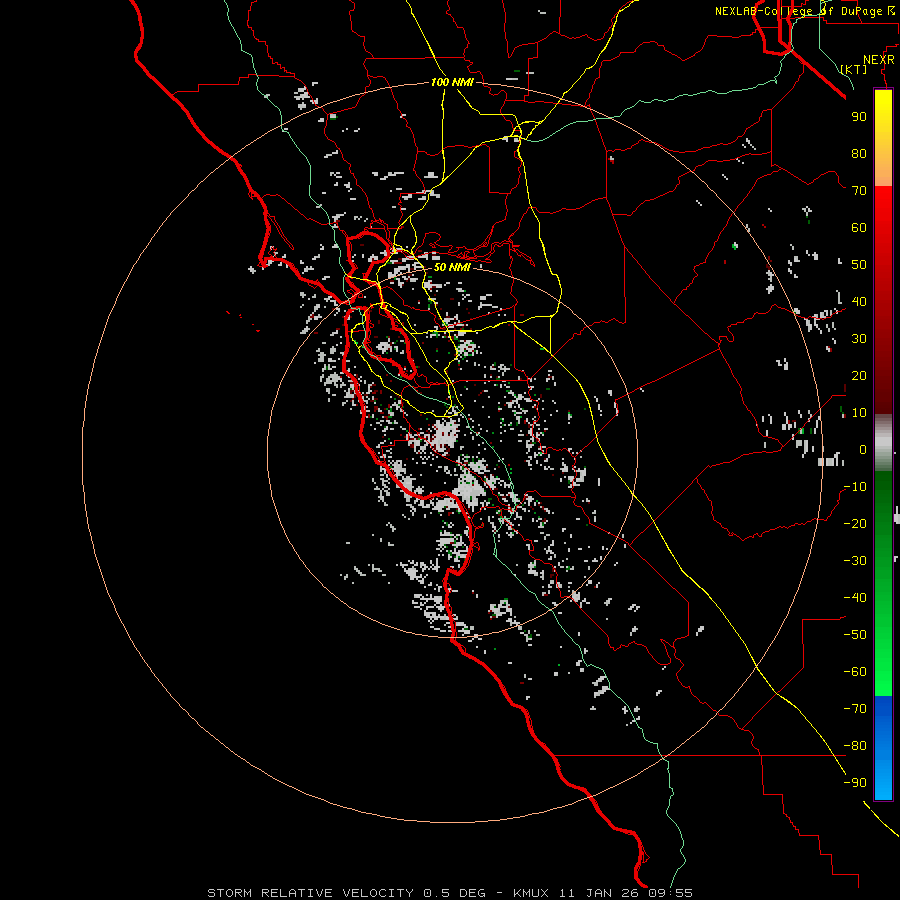Click the 0 knot scale label
Screen dimensions: 900x900
863,450
